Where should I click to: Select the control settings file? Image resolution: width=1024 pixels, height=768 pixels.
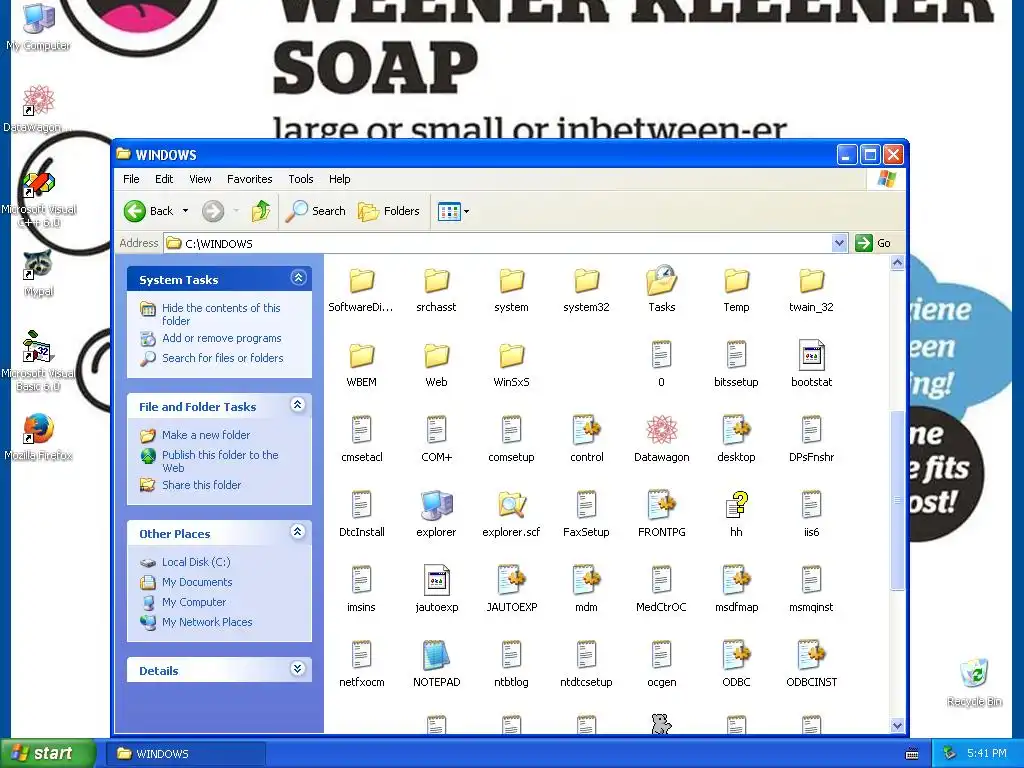coord(586,430)
